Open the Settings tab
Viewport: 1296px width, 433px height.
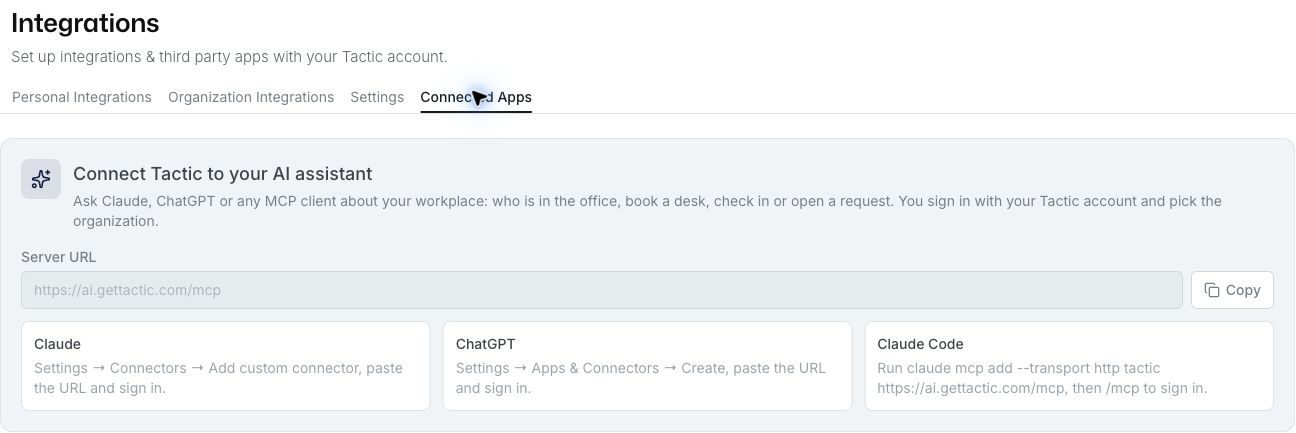click(377, 97)
